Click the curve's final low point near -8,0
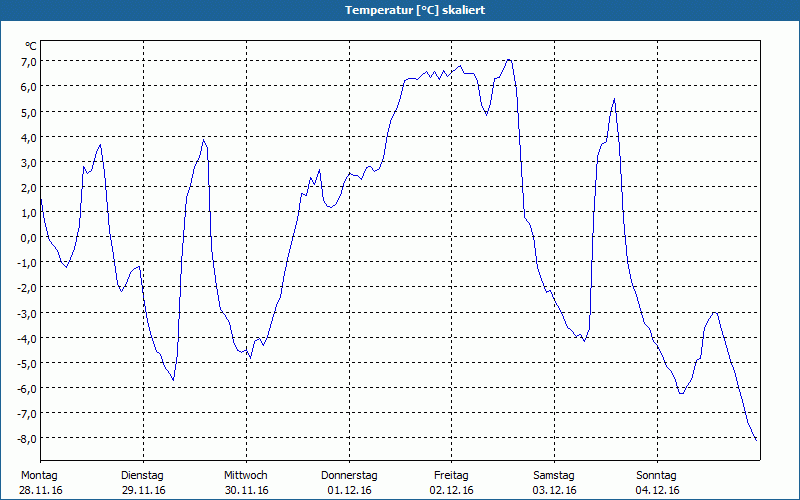The height and width of the screenshot is (500, 800). click(x=756, y=440)
